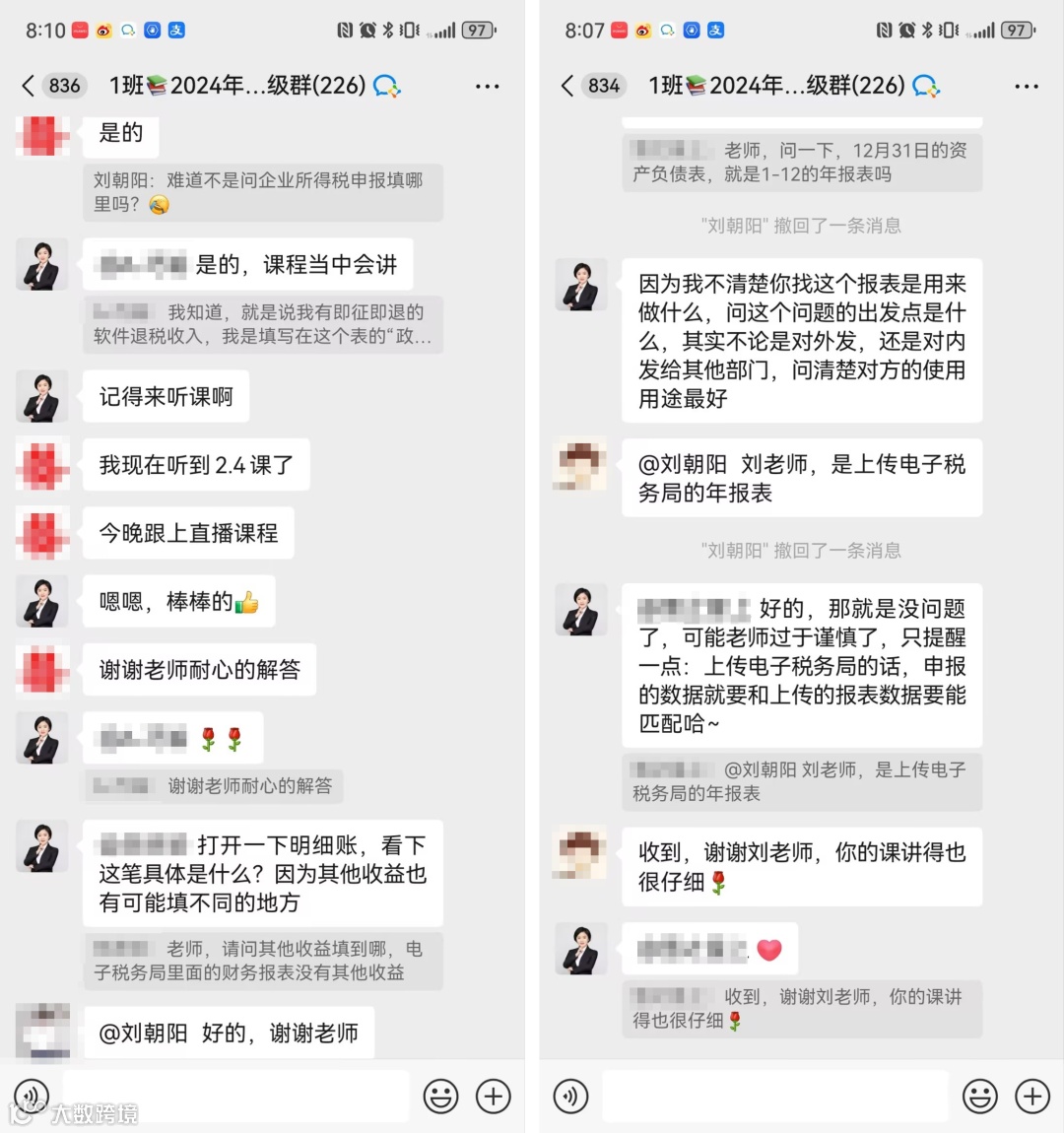Tap the 836 unread count badge
This screenshot has height=1133, width=1064.
pos(64,86)
